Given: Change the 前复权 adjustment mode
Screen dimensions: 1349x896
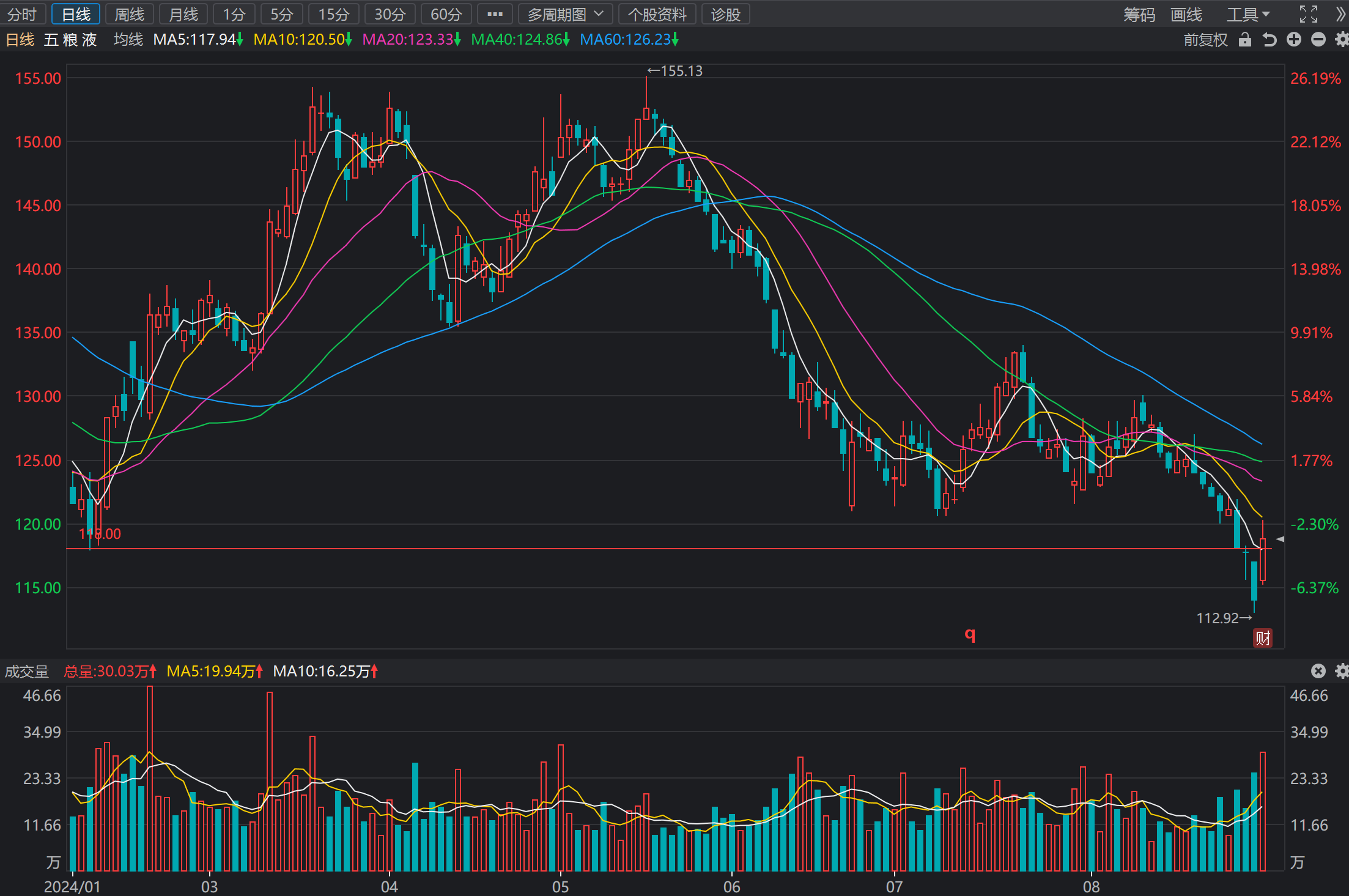Looking at the screenshot, I should pyautogui.click(x=1205, y=40).
